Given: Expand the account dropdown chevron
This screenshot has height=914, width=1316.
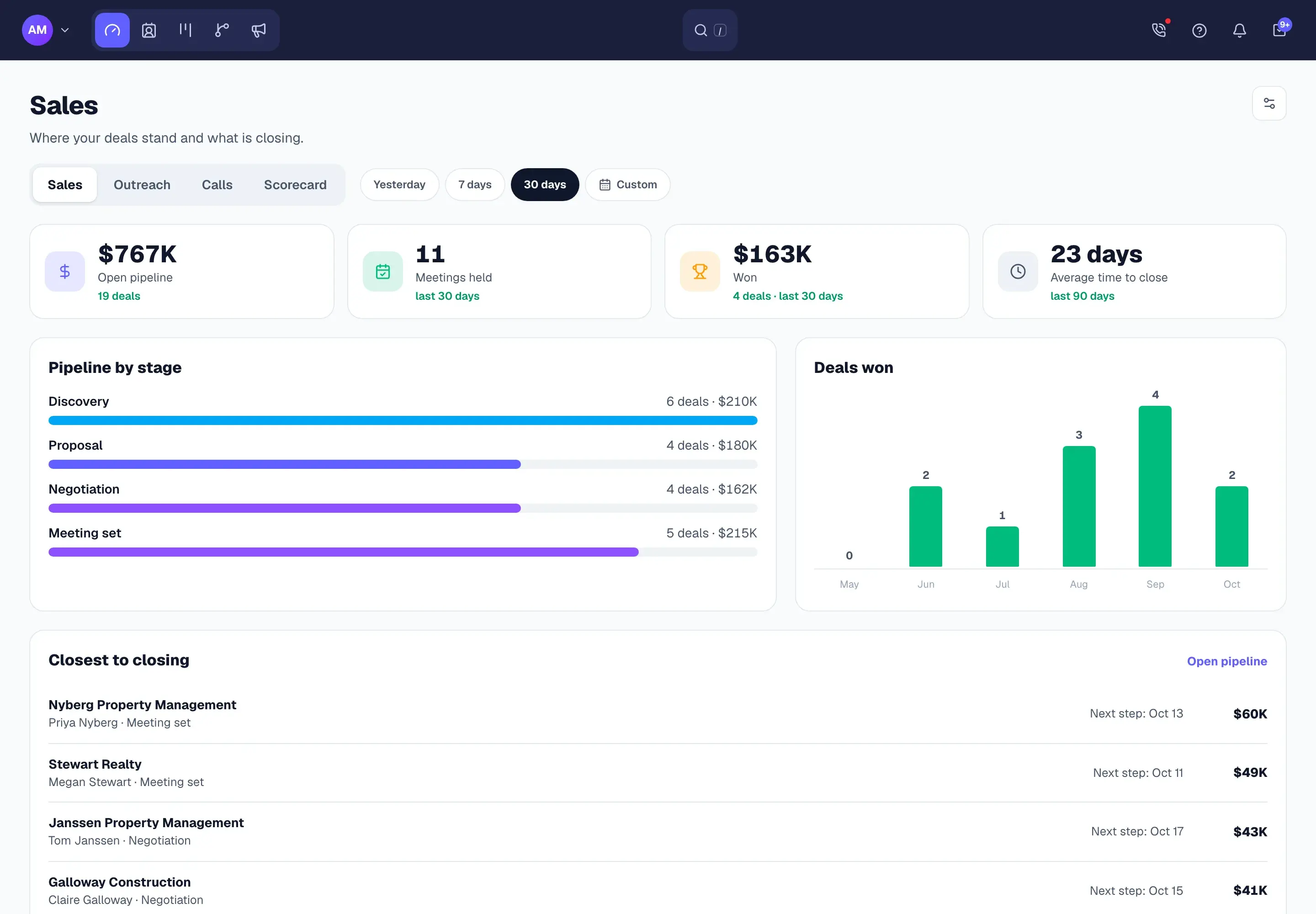Looking at the screenshot, I should 65,30.
